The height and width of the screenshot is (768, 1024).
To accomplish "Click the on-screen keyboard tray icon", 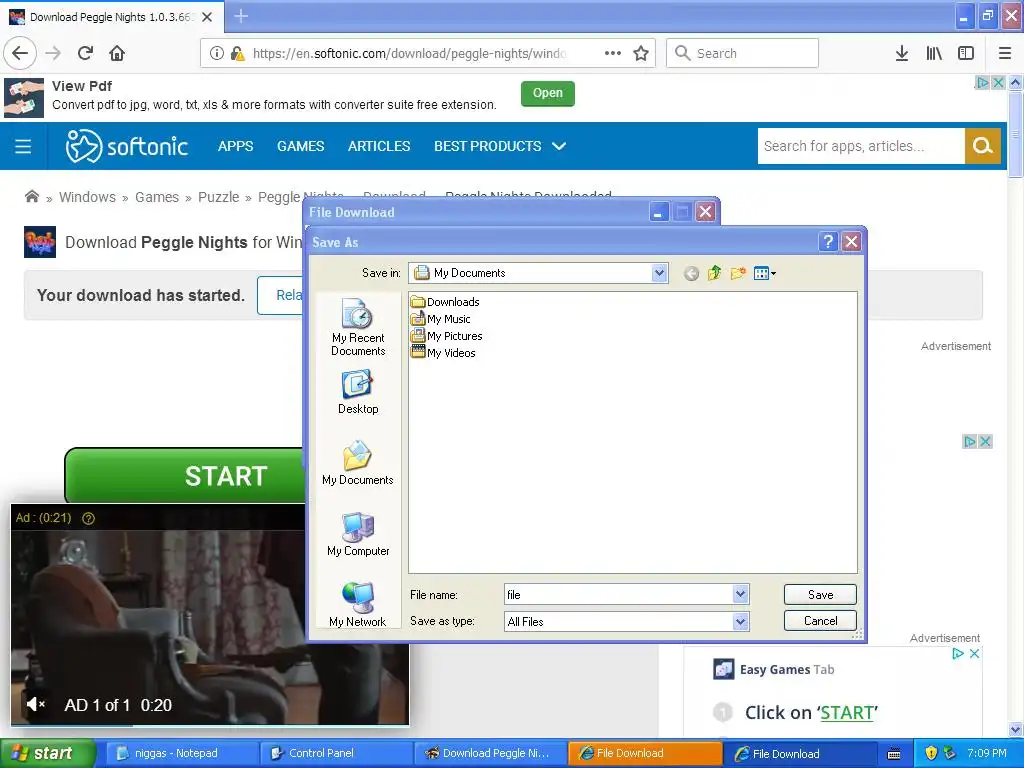I will tap(894, 754).
